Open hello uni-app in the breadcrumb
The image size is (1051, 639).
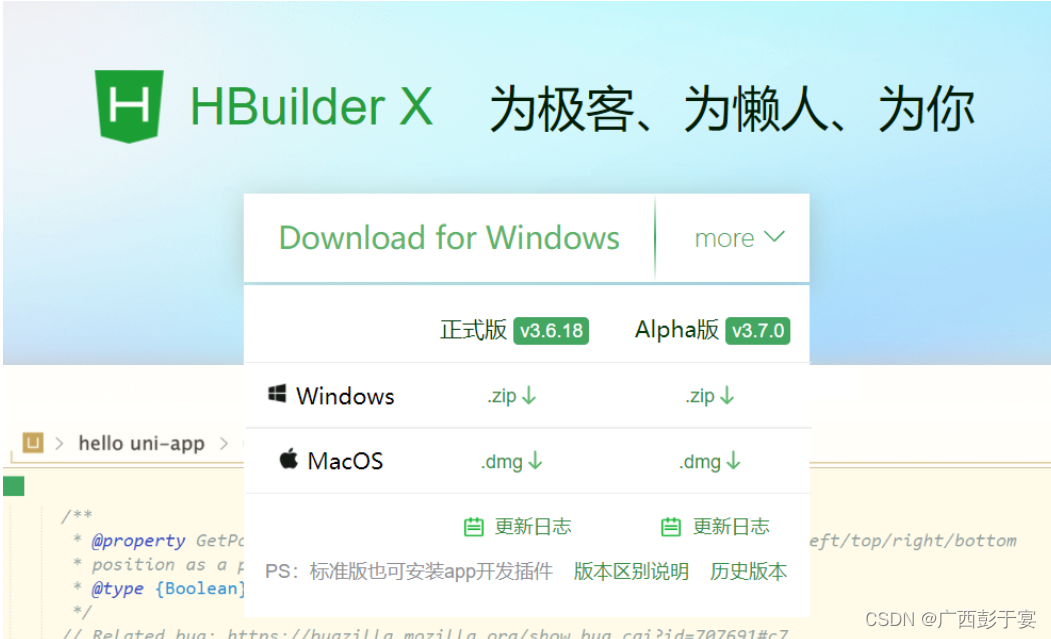(x=141, y=443)
